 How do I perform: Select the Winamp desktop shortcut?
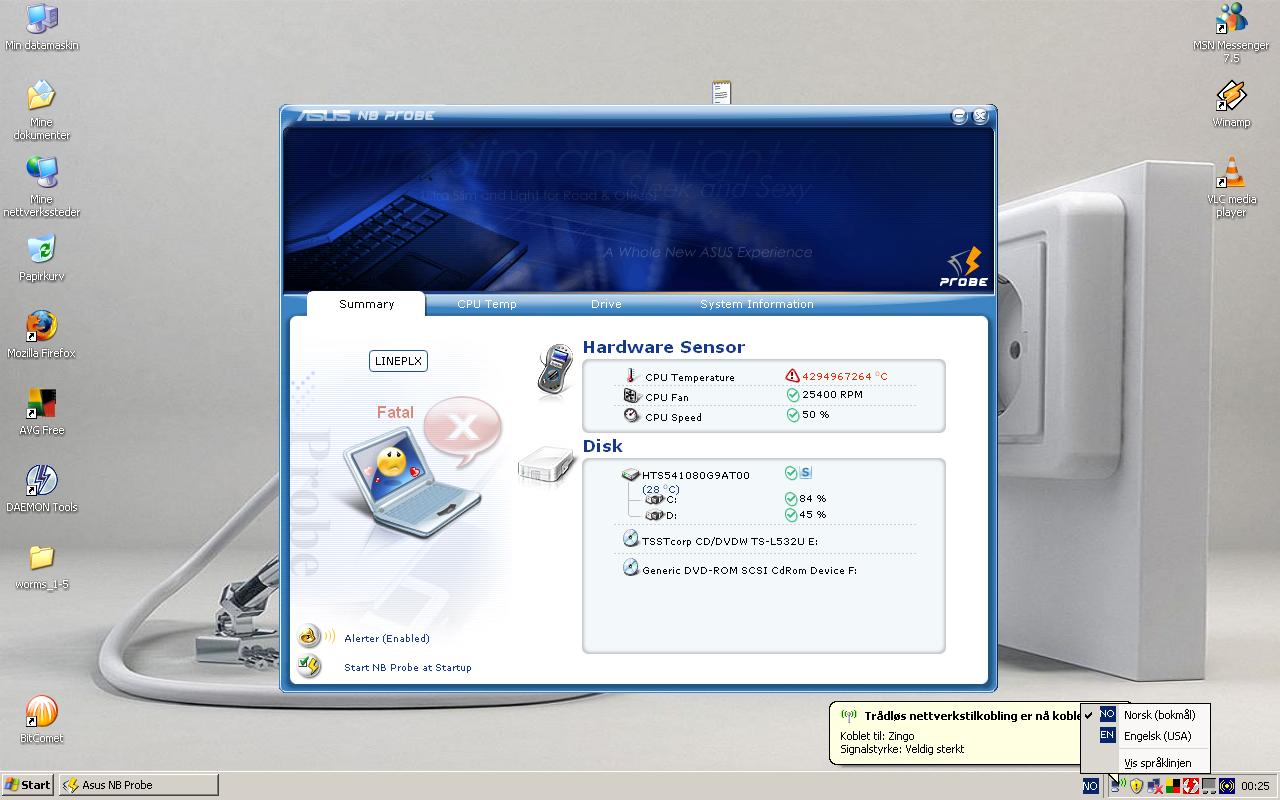[1231, 104]
